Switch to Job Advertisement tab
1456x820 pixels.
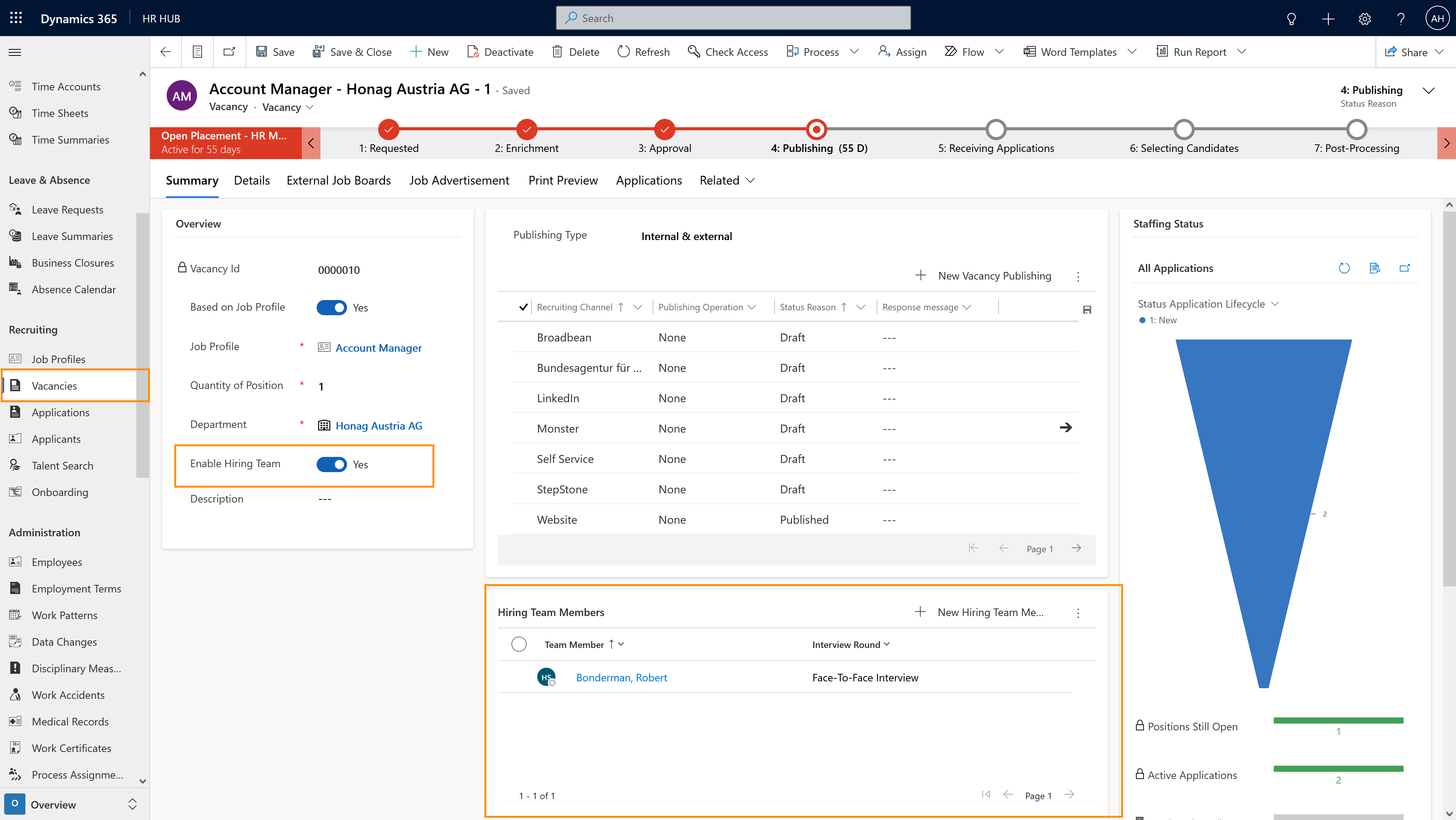point(459,180)
